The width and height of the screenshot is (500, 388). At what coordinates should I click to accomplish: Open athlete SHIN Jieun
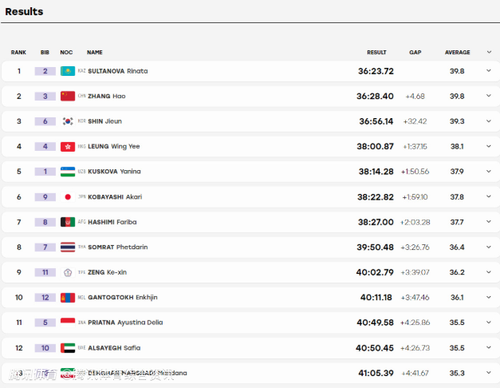coord(105,121)
